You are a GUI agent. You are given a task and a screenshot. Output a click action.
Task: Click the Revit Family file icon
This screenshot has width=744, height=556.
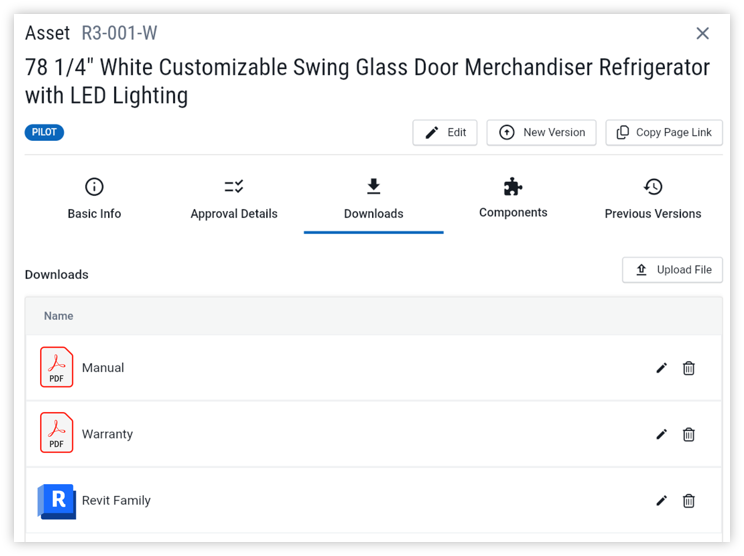pos(57,500)
